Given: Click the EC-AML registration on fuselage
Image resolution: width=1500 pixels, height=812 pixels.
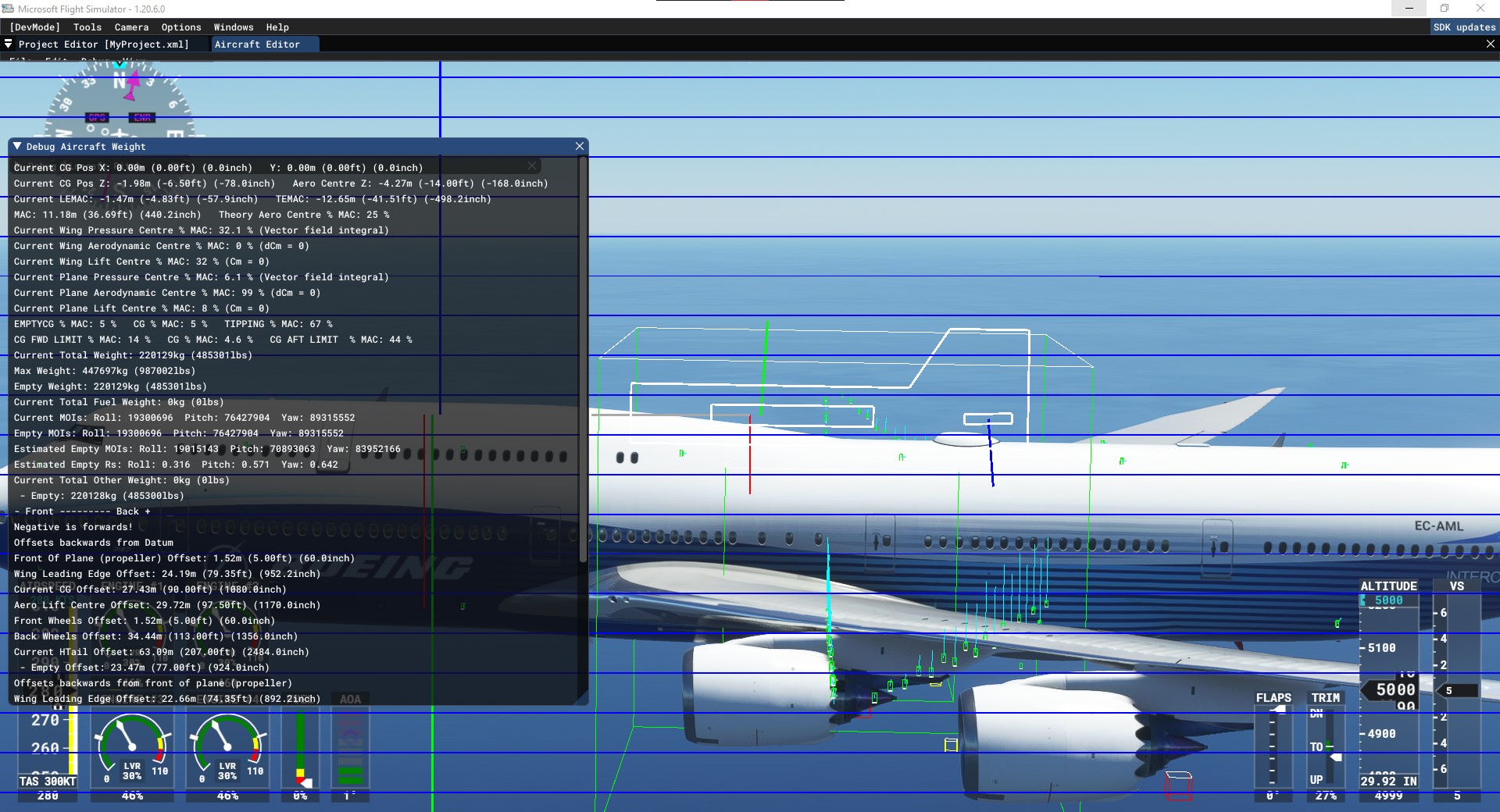Looking at the screenshot, I should point(1439,526).
